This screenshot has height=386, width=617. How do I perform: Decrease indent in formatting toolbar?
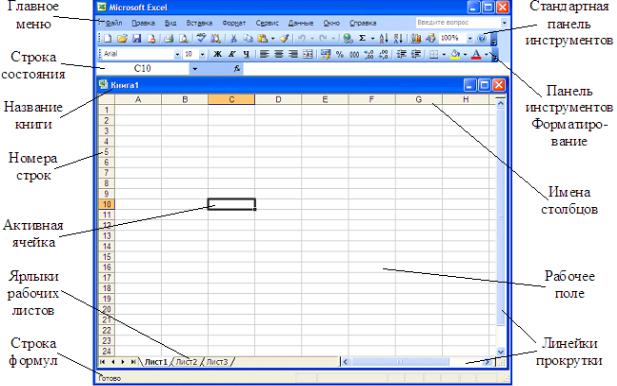(401, 55)
